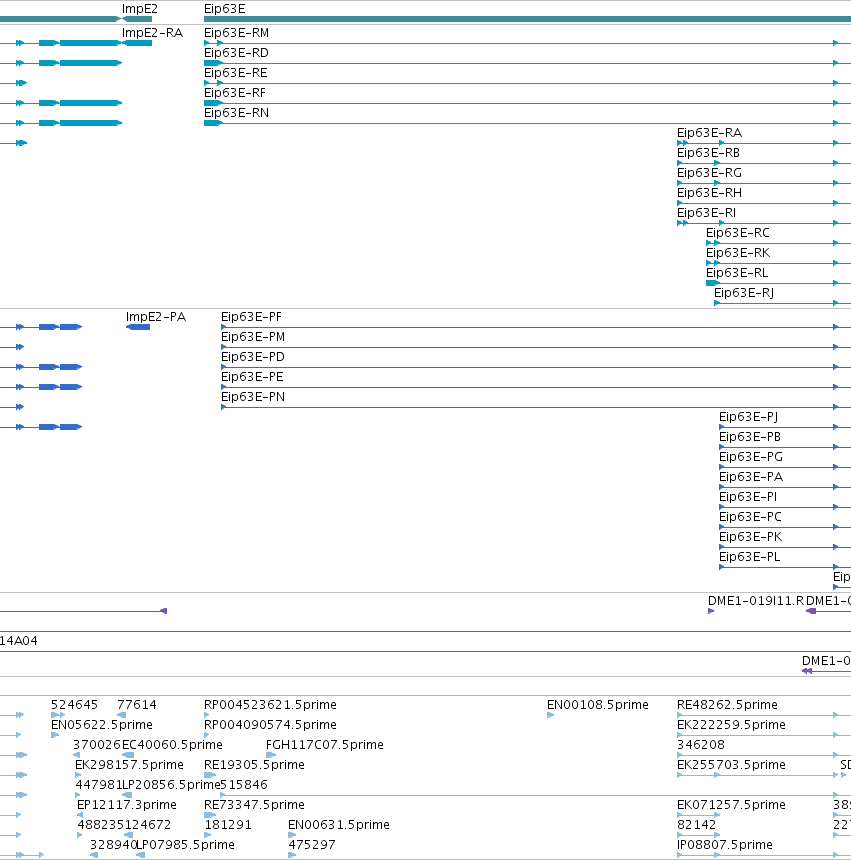This screenshot has height=860, width=851.
Task: Open the Eip63E-RA transcript
Action: point(710,133)
